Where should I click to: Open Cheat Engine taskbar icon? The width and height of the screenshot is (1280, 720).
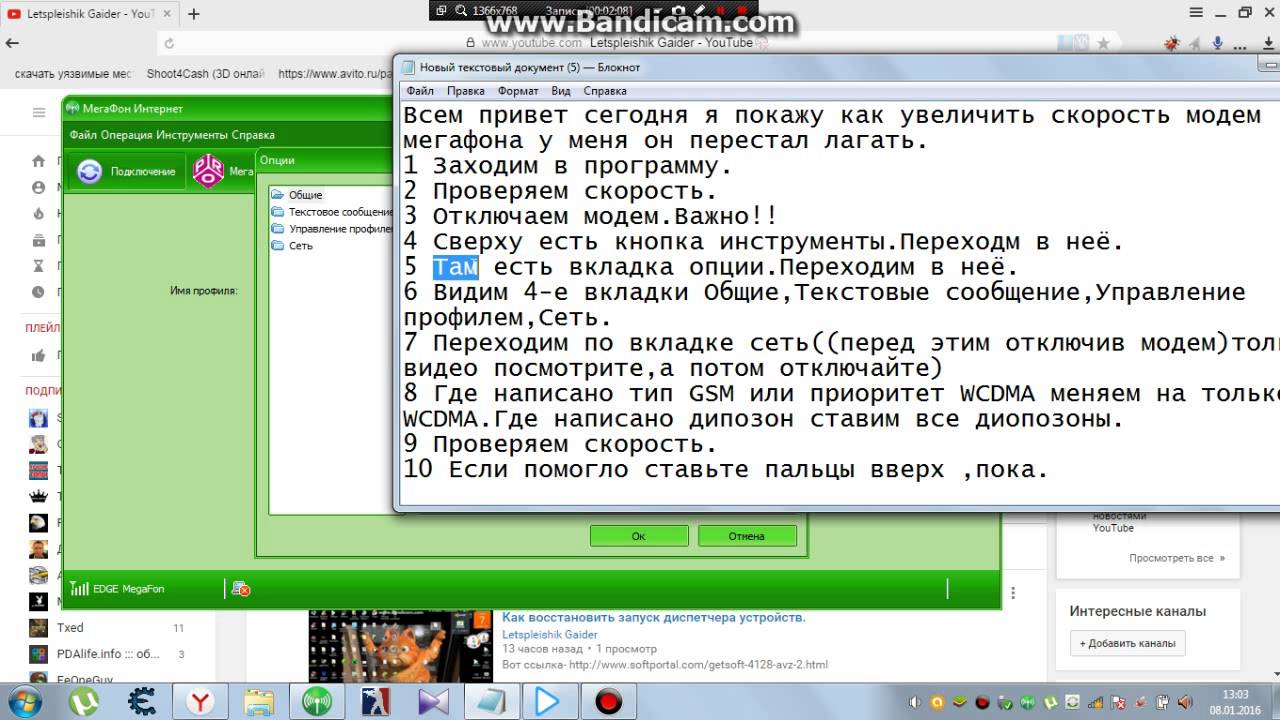144,701
